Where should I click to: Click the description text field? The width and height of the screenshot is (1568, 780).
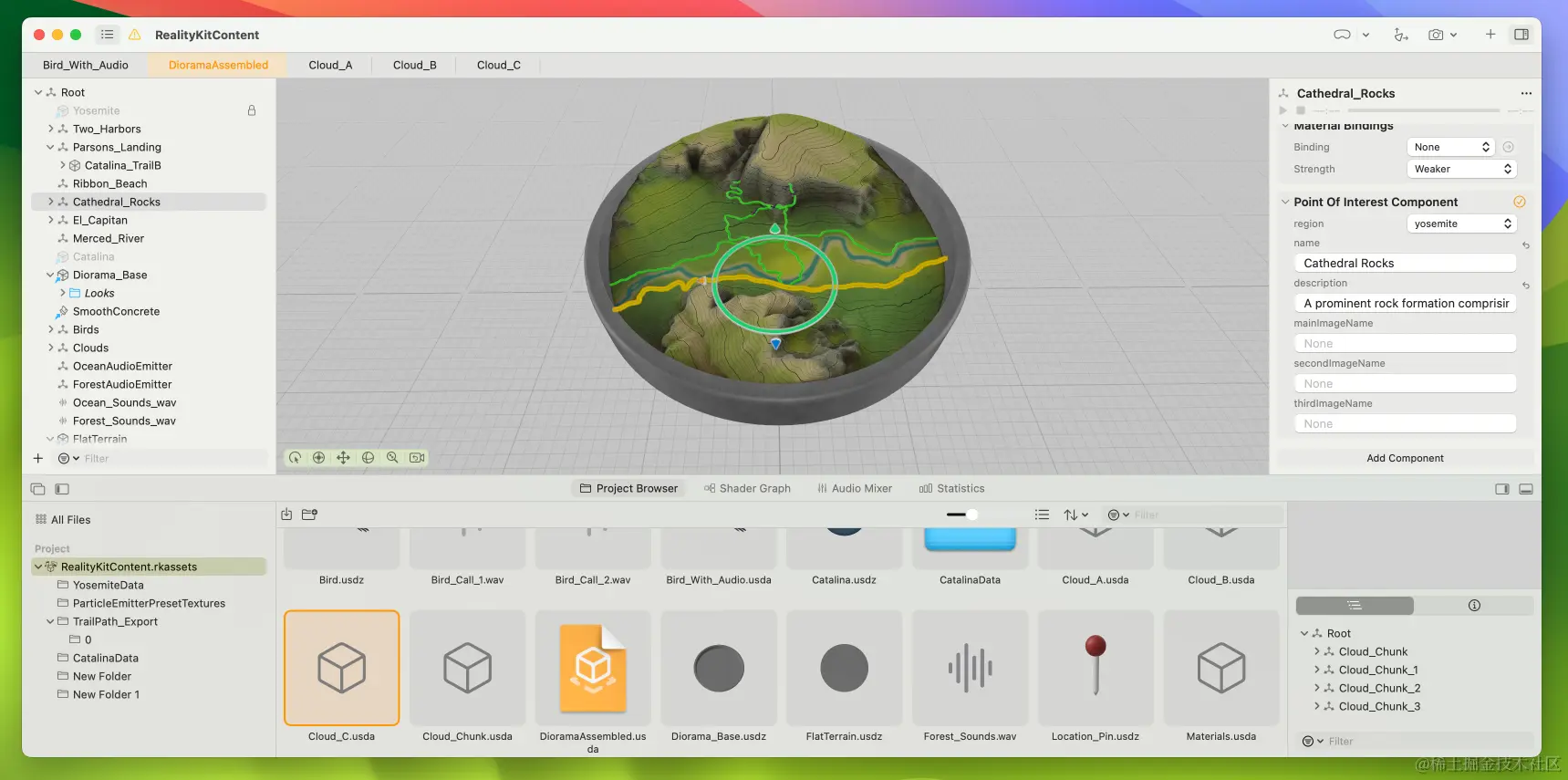(x=1405, y=303)
